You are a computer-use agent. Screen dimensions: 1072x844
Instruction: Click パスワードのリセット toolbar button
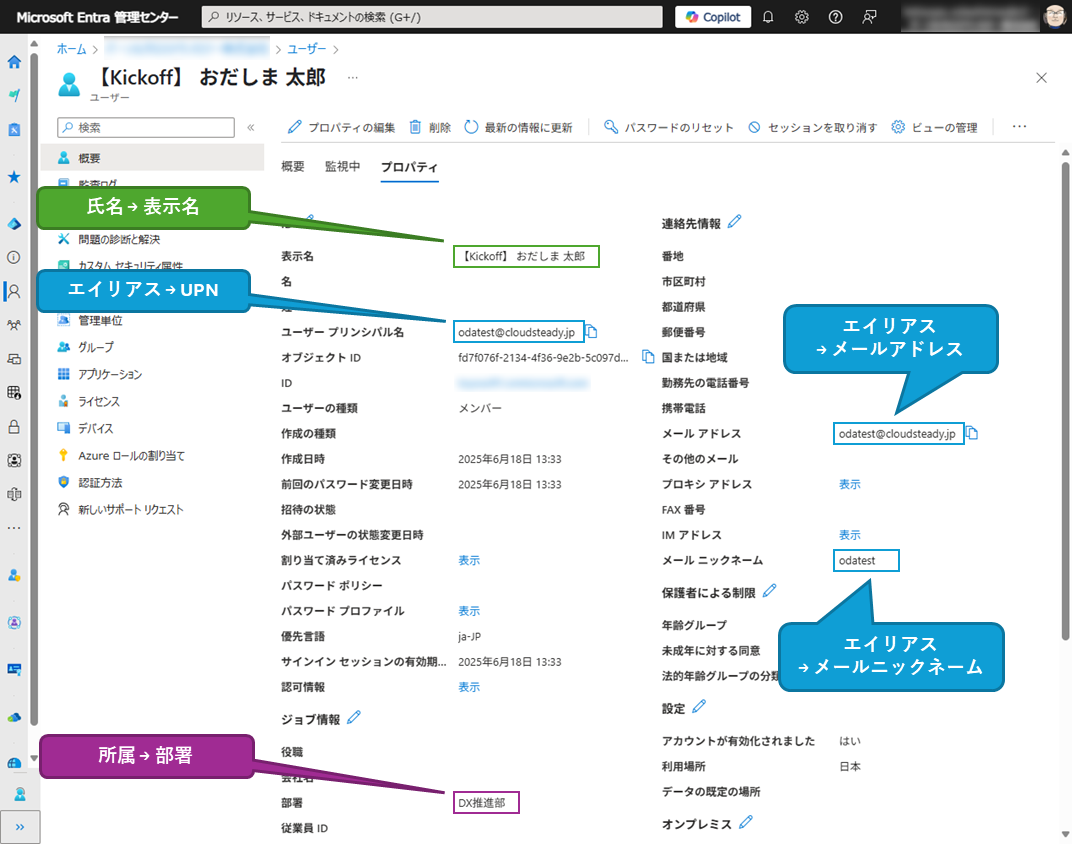pos(669,127)
